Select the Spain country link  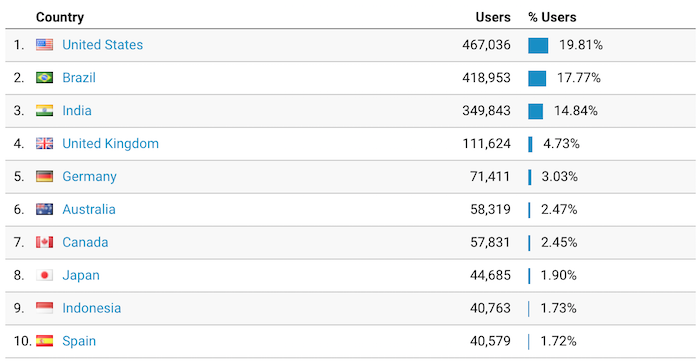click(79, 341)
